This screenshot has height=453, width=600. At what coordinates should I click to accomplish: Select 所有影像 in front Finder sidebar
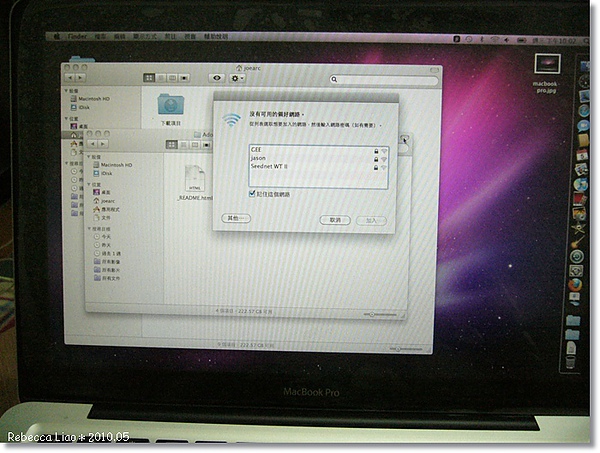tap(107, 262)
